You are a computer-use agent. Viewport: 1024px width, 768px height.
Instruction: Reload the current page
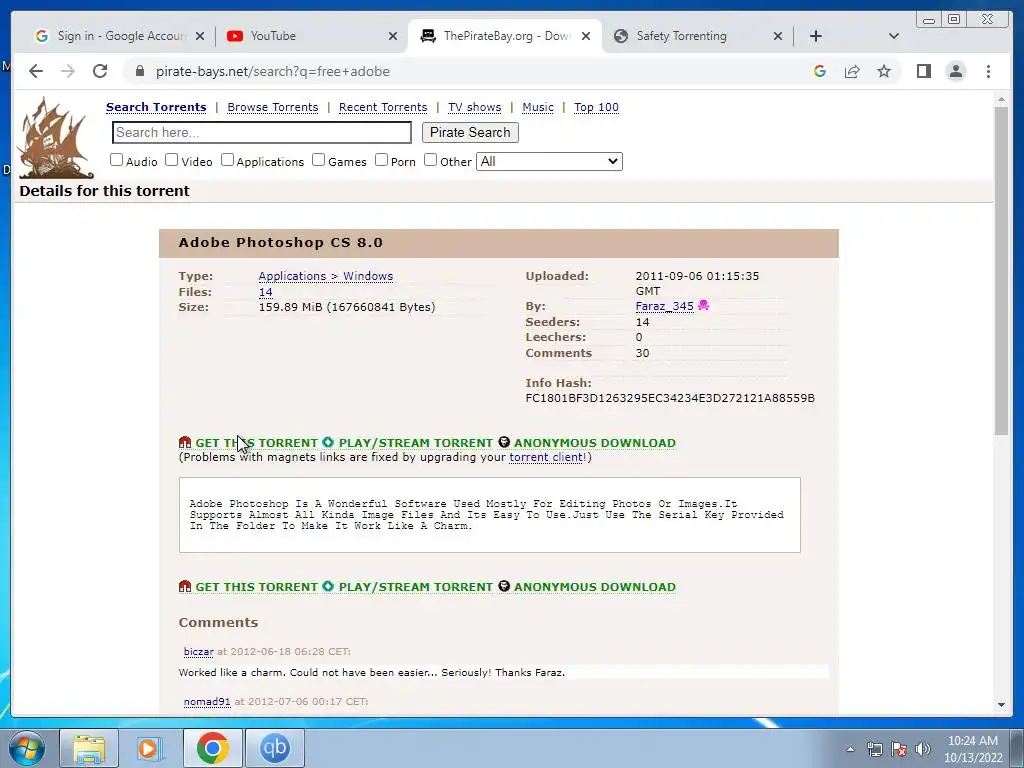(x=100, y=71)
